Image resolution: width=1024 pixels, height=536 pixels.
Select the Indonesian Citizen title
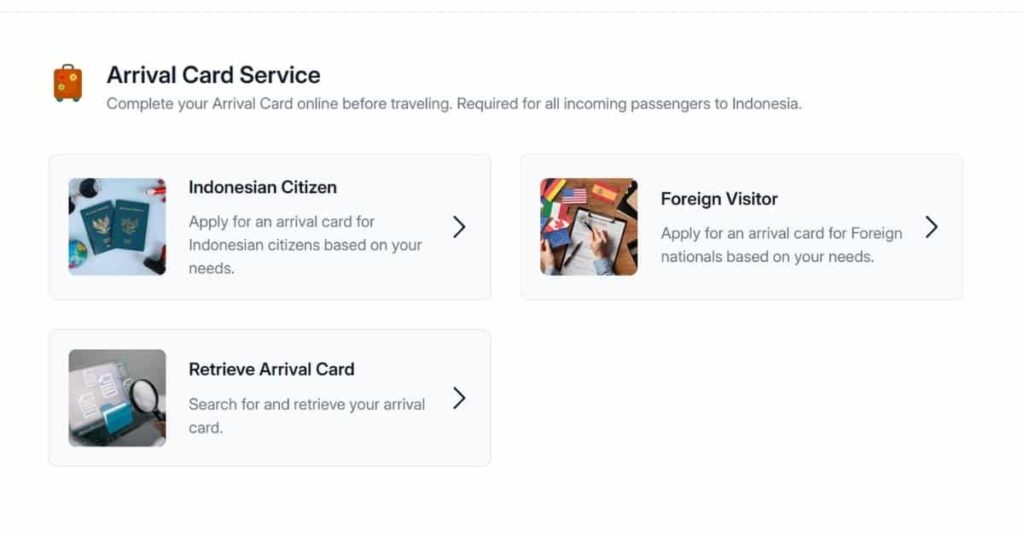pos(263,187)
